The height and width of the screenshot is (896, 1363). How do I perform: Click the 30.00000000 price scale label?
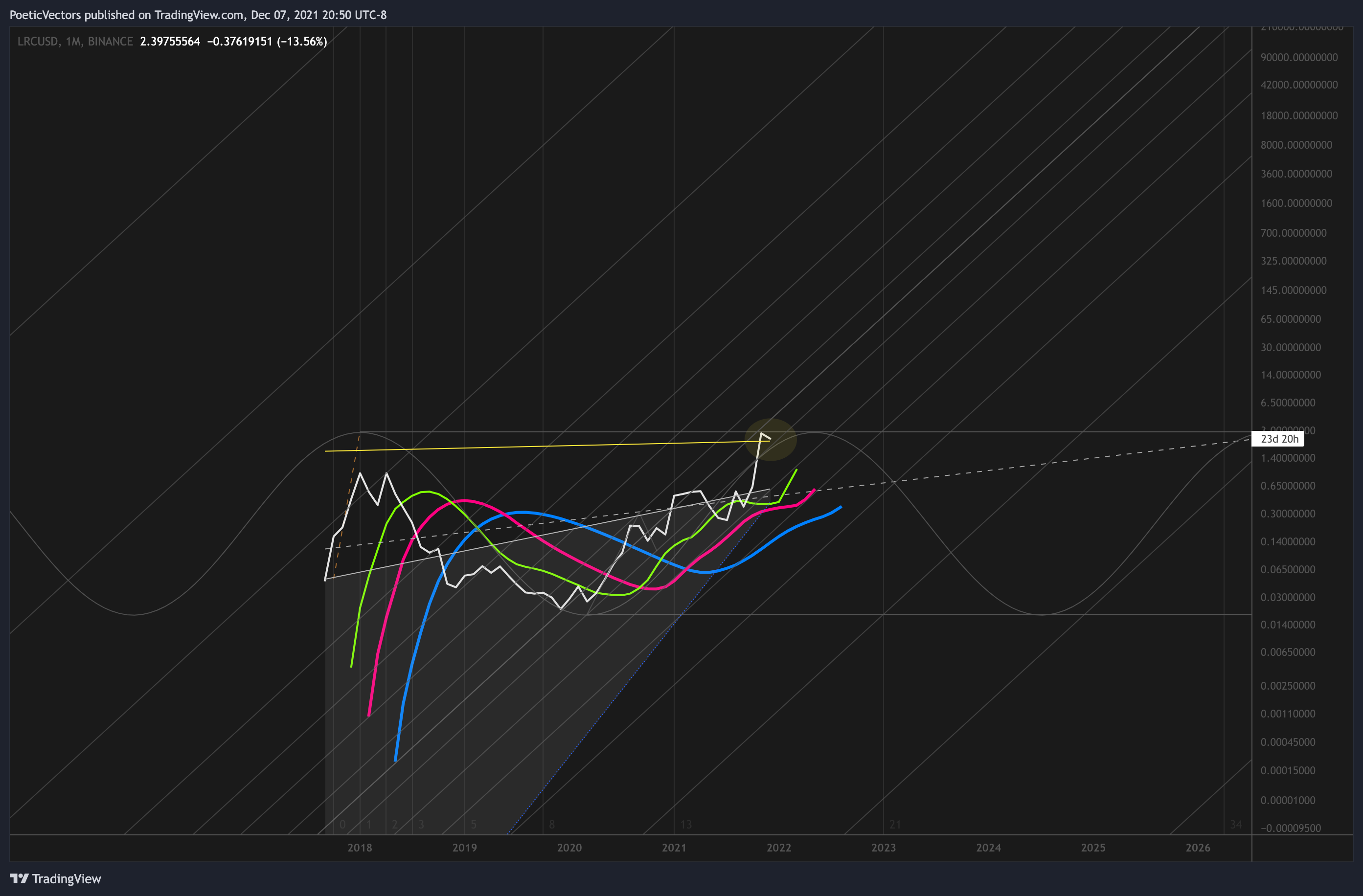pos(1290,348)
